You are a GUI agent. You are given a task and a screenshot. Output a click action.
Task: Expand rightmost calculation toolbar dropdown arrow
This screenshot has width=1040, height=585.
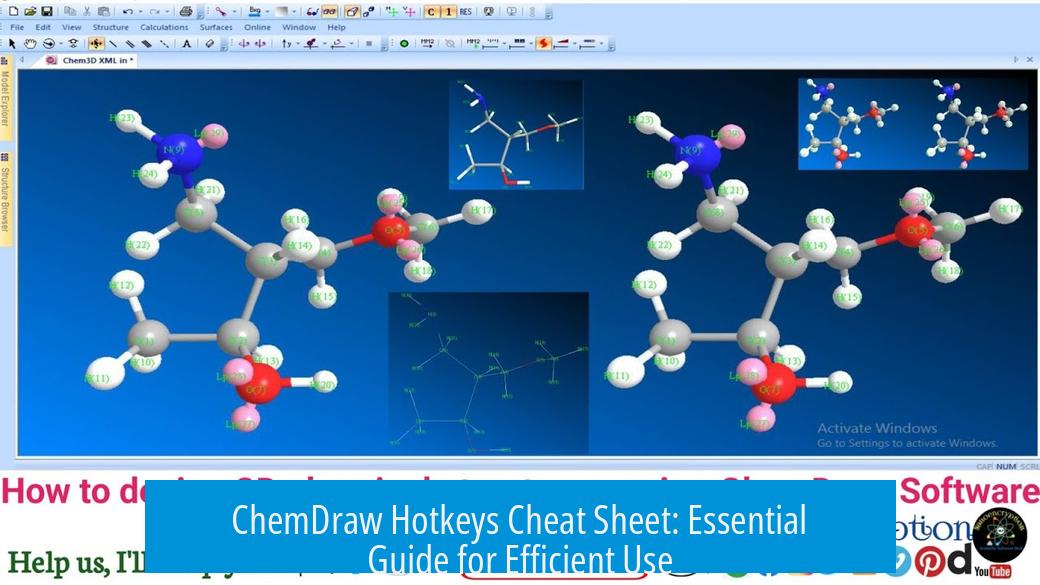point(602,43)
